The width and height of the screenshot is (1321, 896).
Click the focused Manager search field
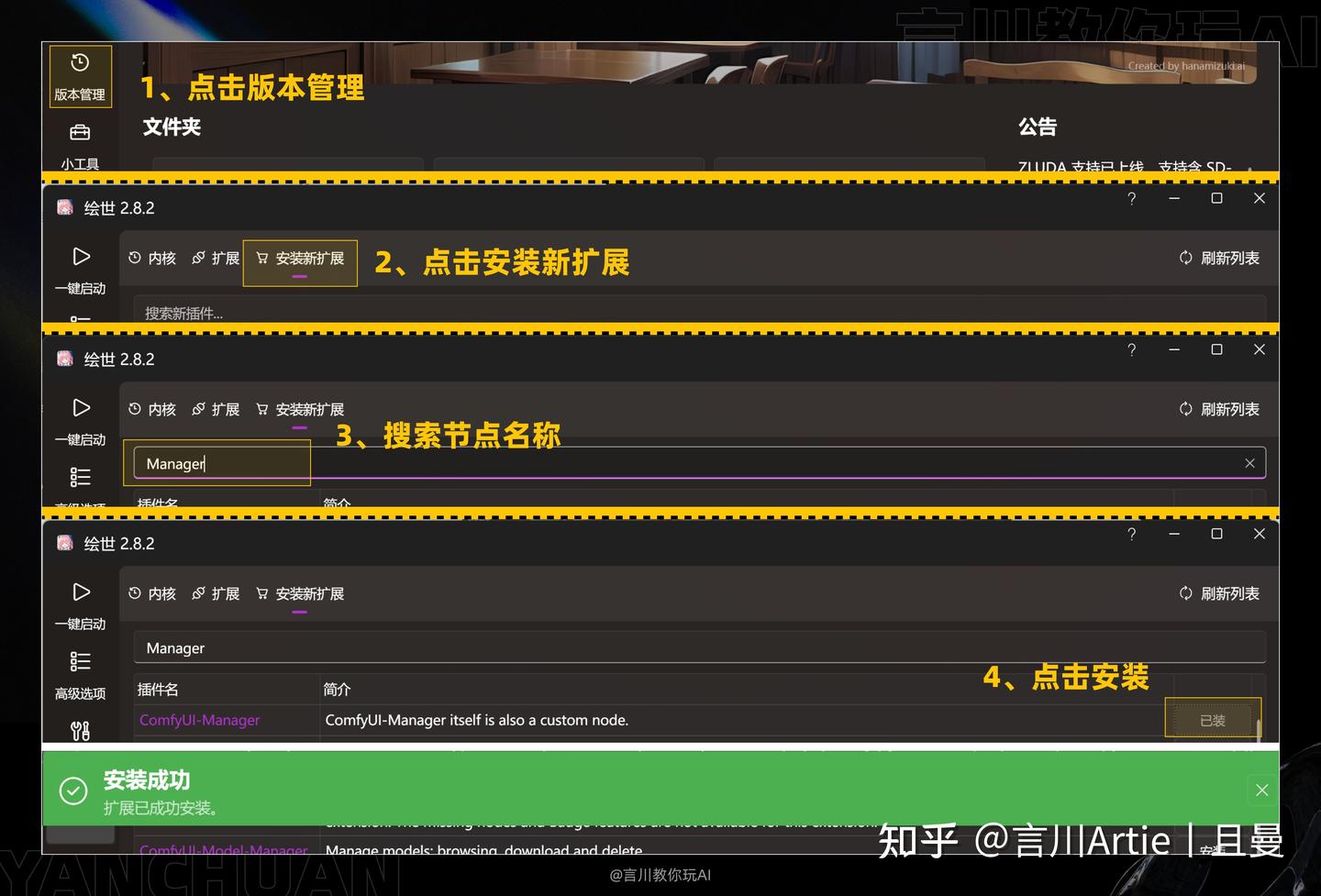click(x=699, y=463)
